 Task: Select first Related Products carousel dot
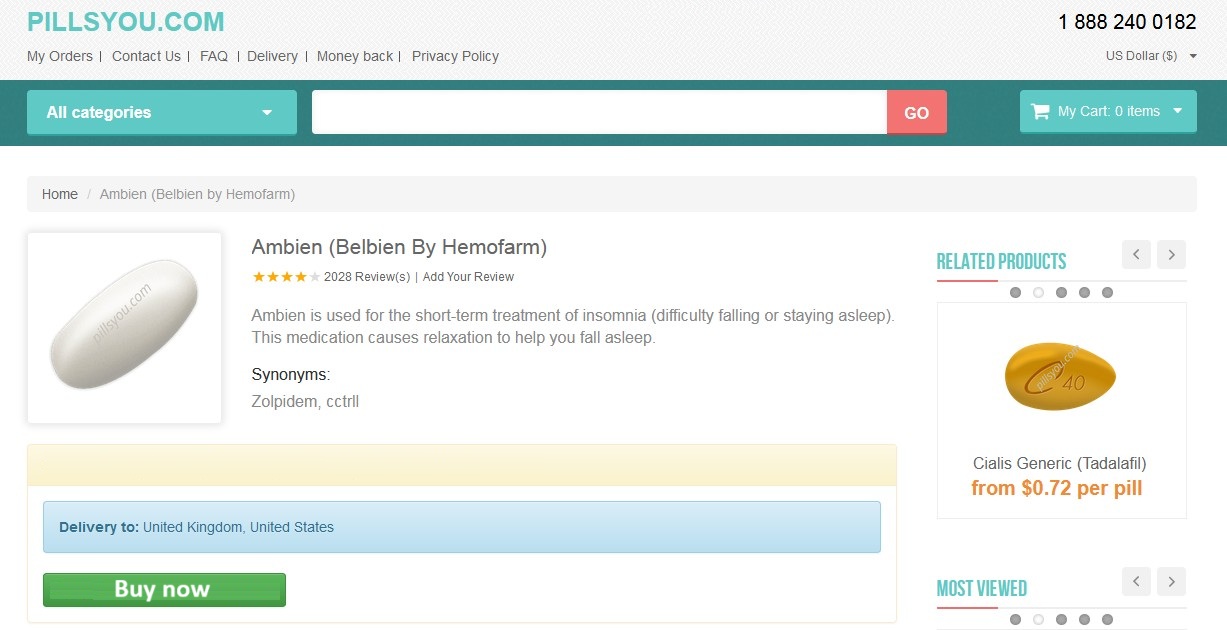[x=1015, y=293]
